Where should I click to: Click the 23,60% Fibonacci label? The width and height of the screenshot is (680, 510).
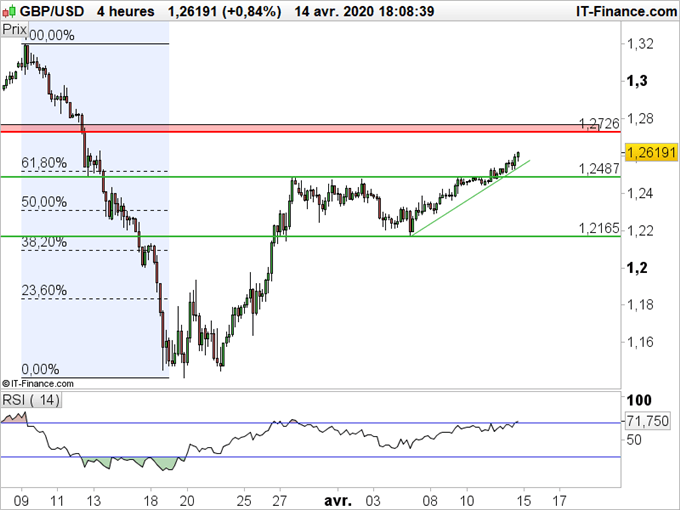[x=44, y=290]
